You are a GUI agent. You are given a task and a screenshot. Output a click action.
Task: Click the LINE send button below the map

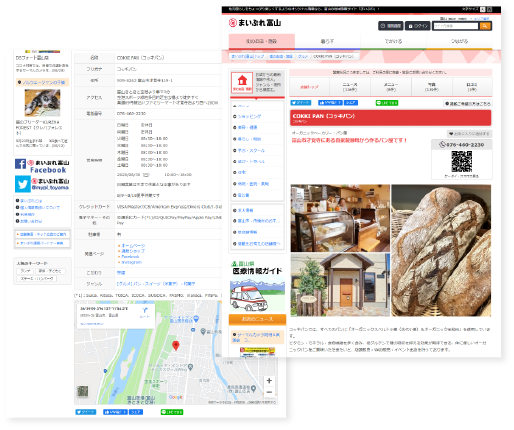(172, 412)
